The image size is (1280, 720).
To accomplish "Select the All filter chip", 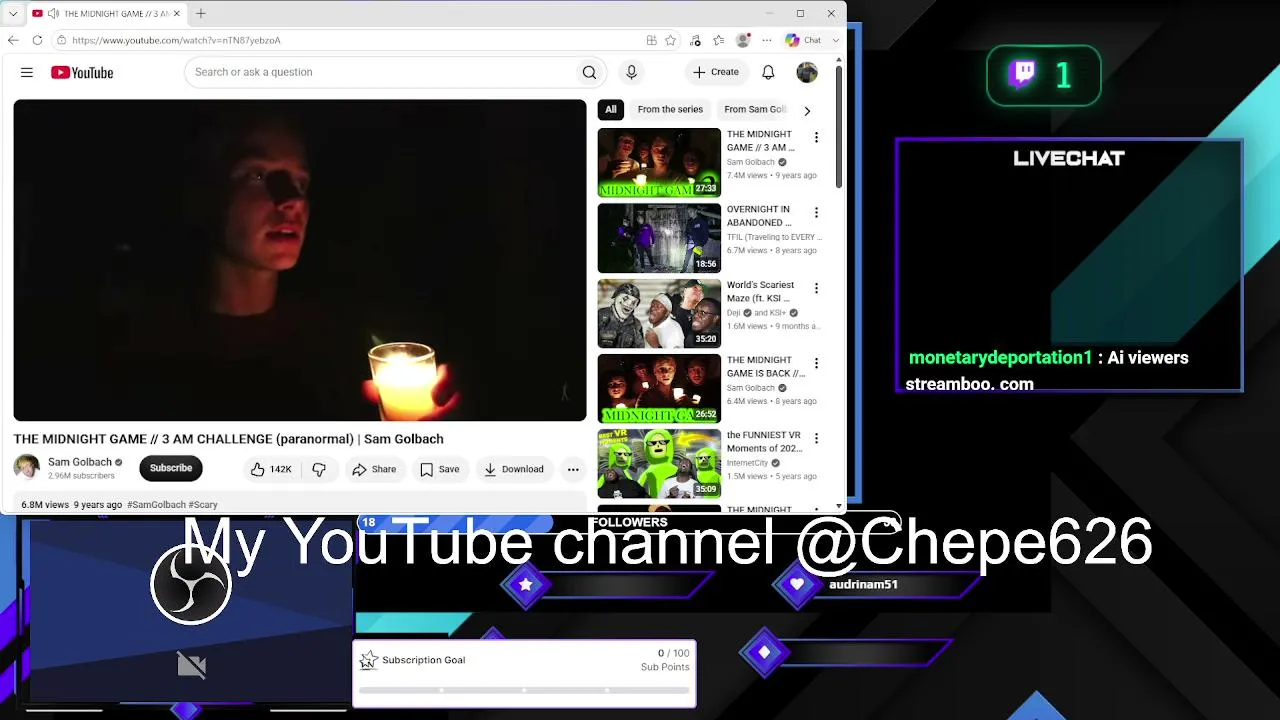I will pos(611,109).
